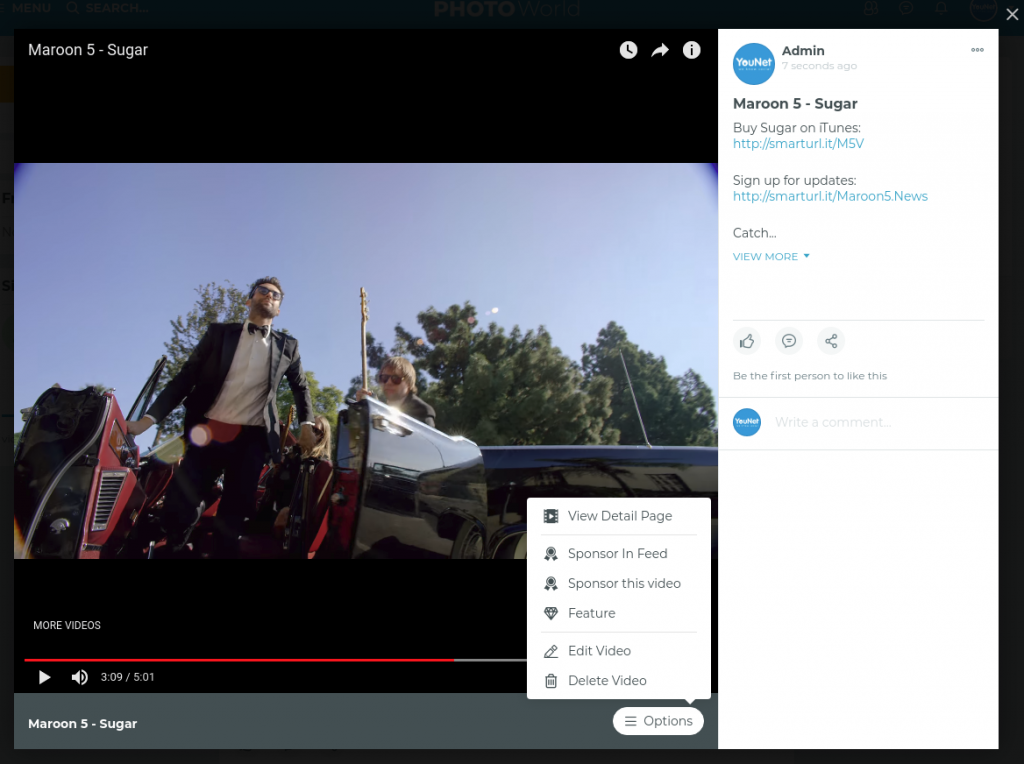The width and height of the screenshot is (1024, 764).
Task: Open the Options dropdown button
Action: click(x=658, y=721)
